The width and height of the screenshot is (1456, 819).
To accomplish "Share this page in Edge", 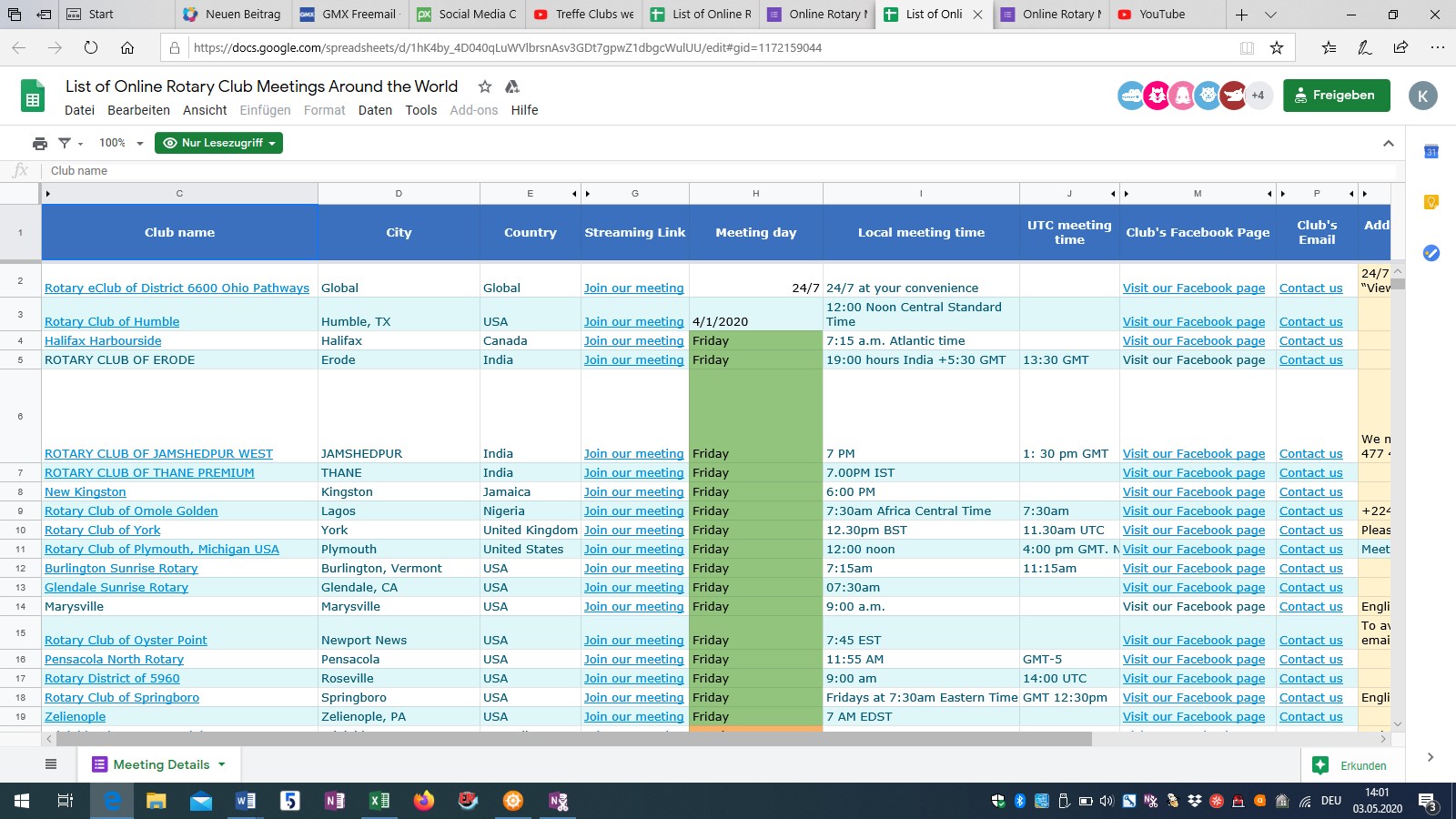I will (1400, 47).
